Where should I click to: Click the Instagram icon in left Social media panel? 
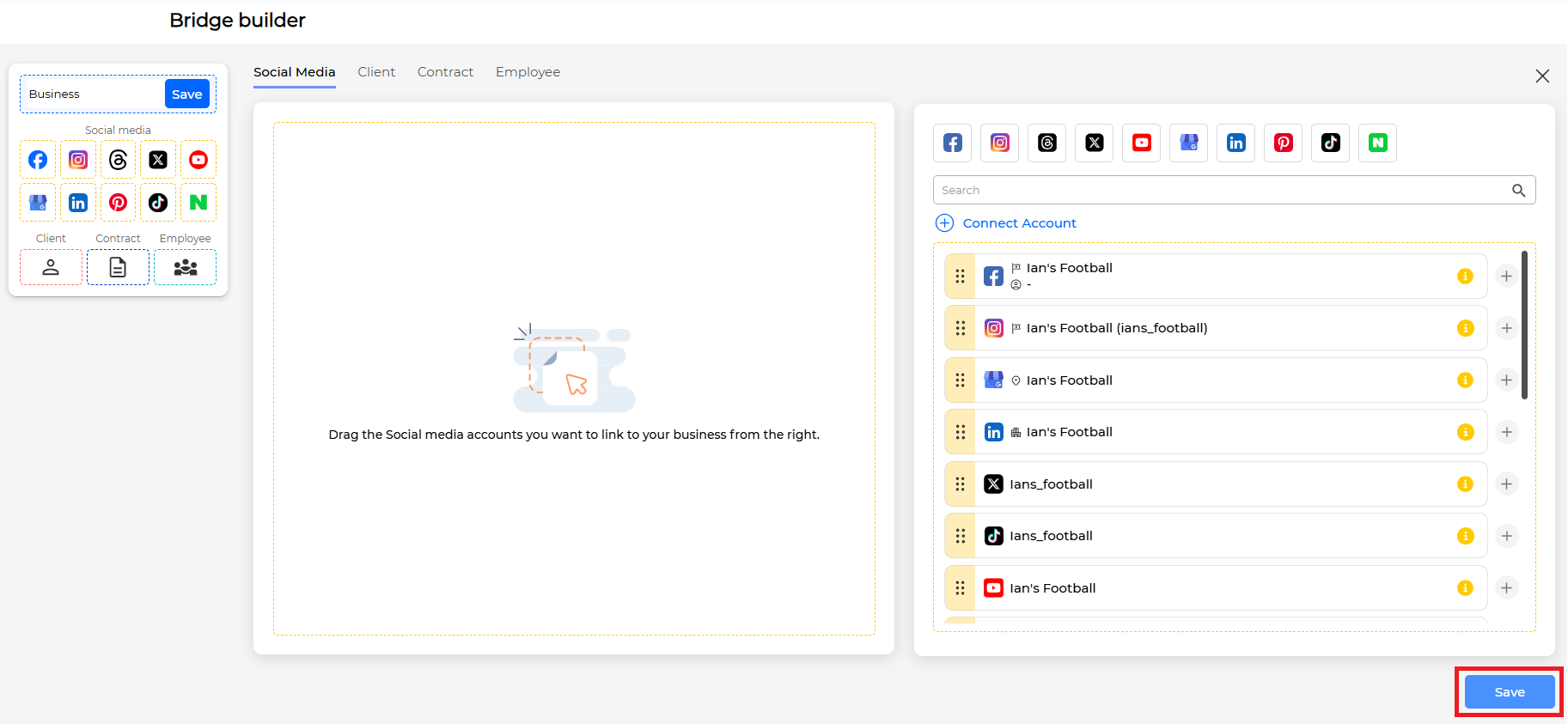78,160
